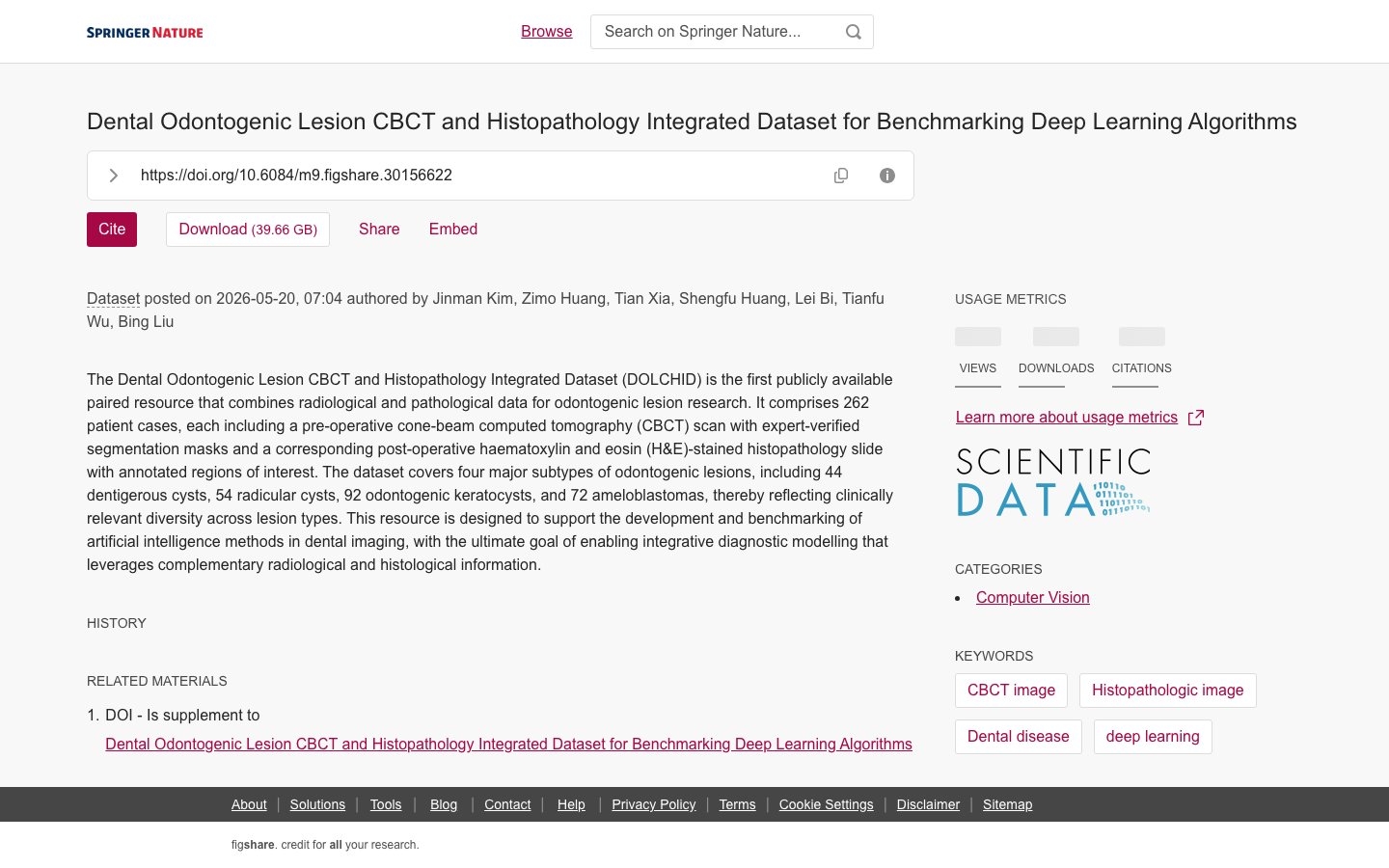Expand the DOI citation chevron
This screenshot has width=1389, height=868.
pos(114,176)
